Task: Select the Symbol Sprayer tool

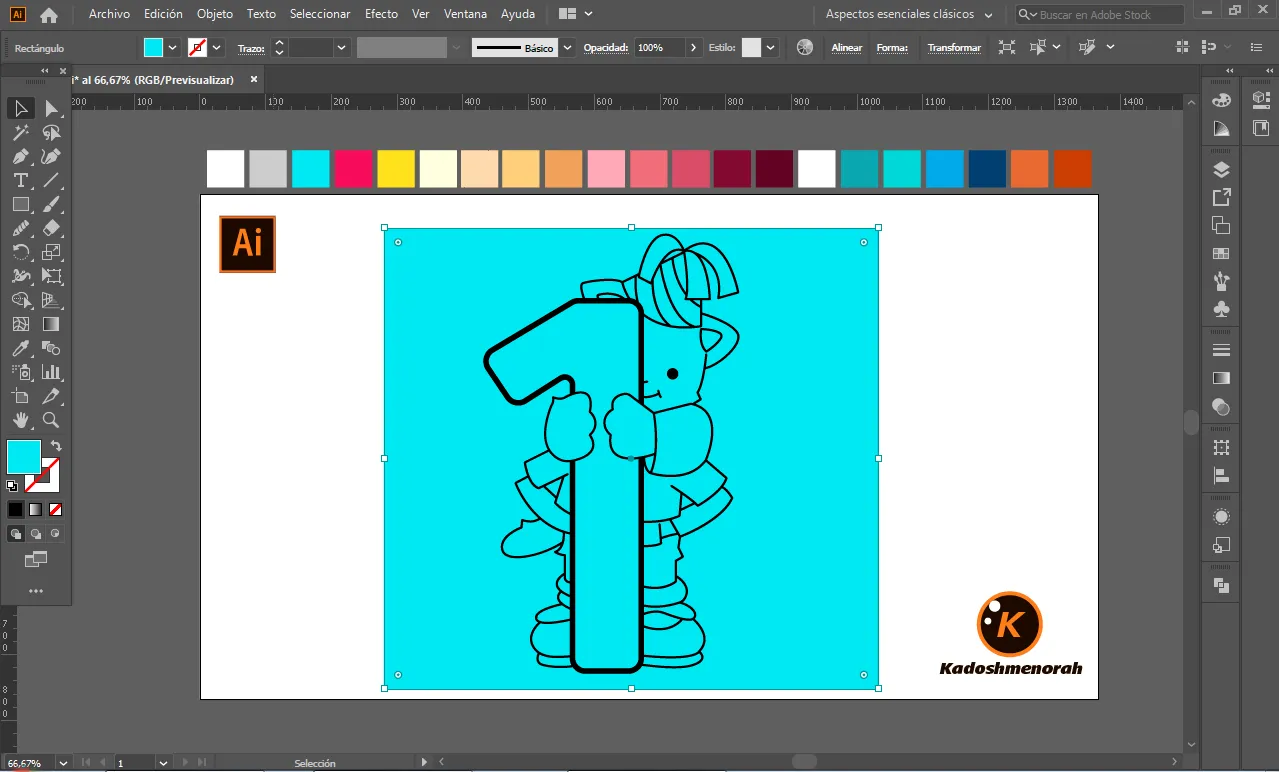Action: pyautogui.click(x=20, y=372)
